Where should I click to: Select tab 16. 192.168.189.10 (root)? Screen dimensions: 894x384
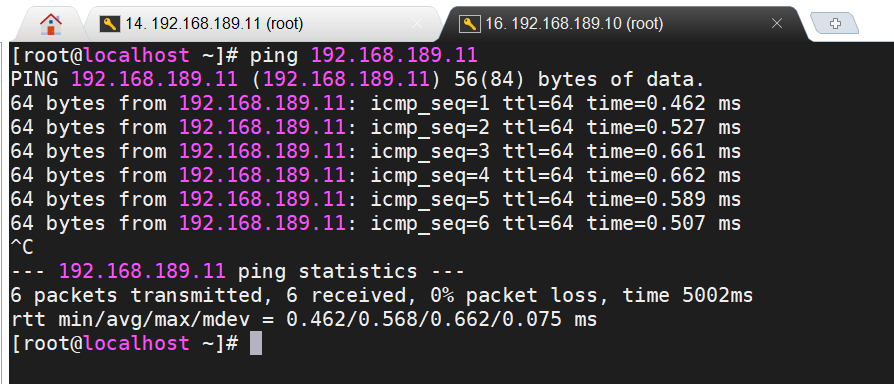tap(574, 24)
